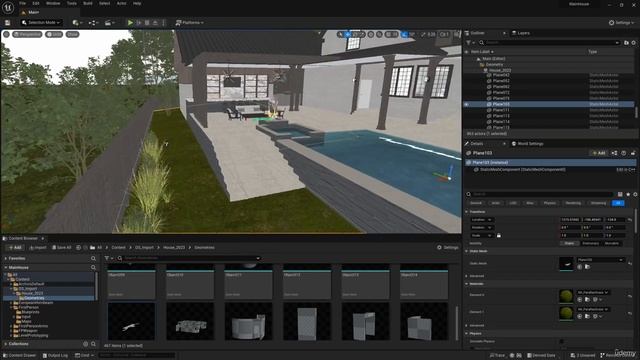This screenshot has width=640, height=360.
Task: Open the Output Log from the status bar
Action: click(x=55, y=356)
